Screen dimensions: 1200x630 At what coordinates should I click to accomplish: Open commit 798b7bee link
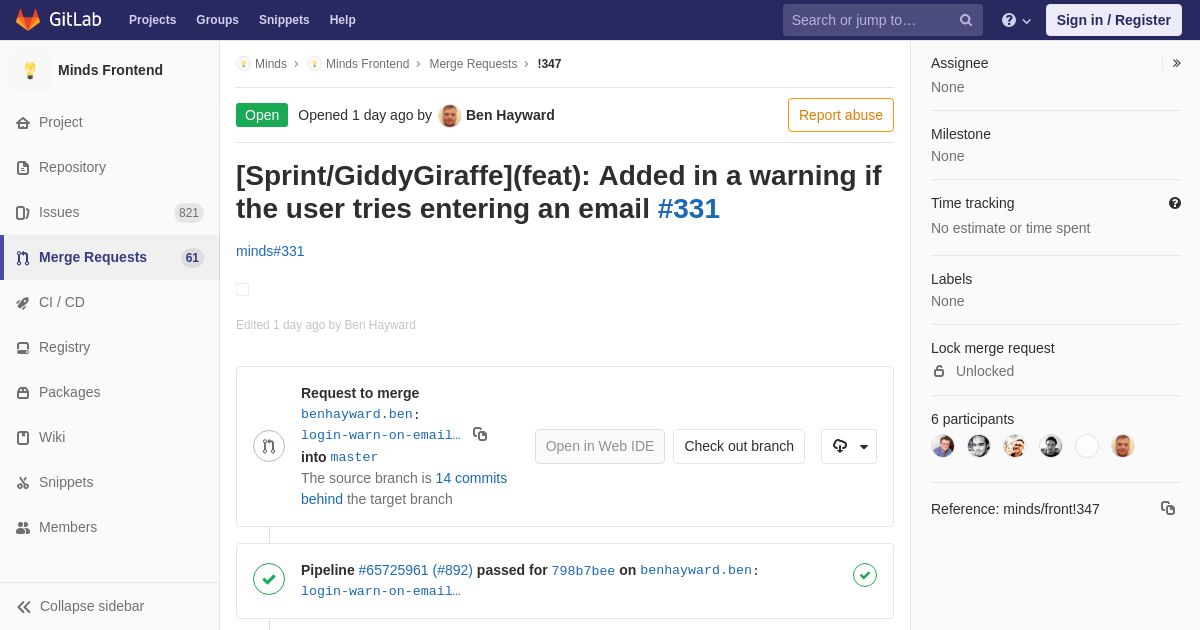(583, 571)
